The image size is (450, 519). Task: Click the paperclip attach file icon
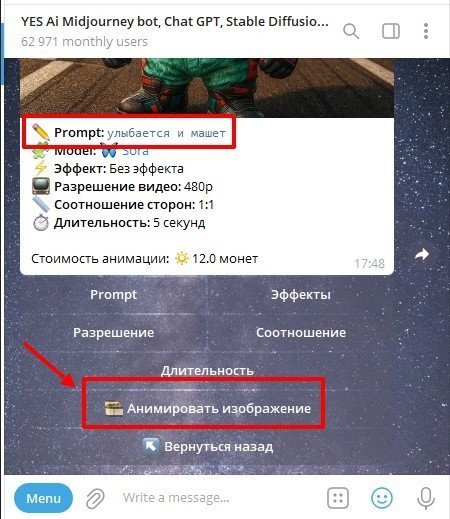coord(95,498)
